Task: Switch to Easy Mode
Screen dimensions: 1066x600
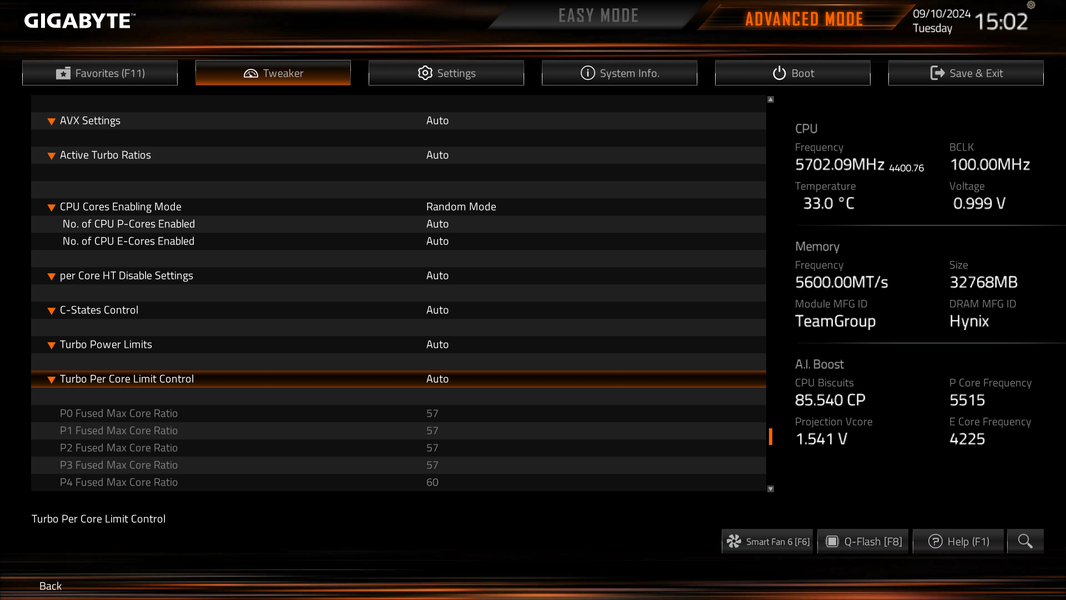Action: 598,16
